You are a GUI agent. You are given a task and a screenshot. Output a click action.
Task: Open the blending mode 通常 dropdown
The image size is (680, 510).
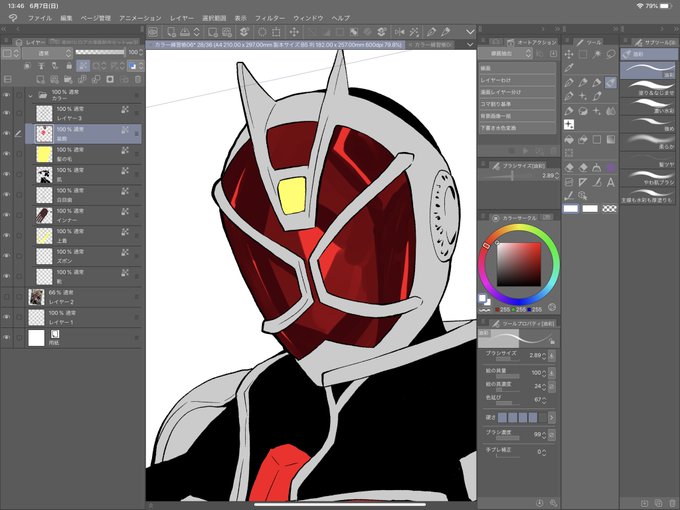pos(47,53)
